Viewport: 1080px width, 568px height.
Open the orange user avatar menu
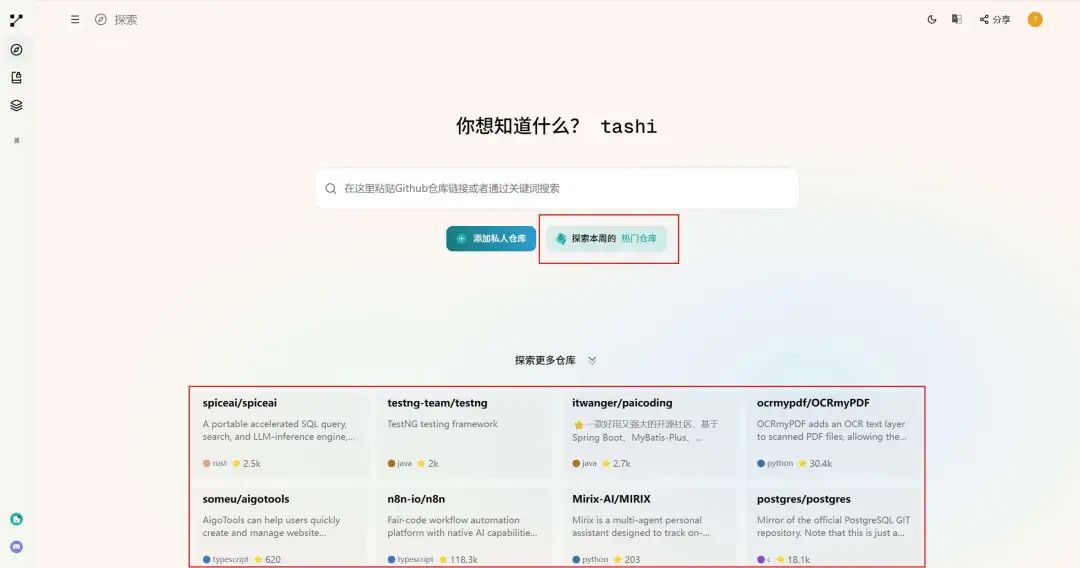point(1035,19)
